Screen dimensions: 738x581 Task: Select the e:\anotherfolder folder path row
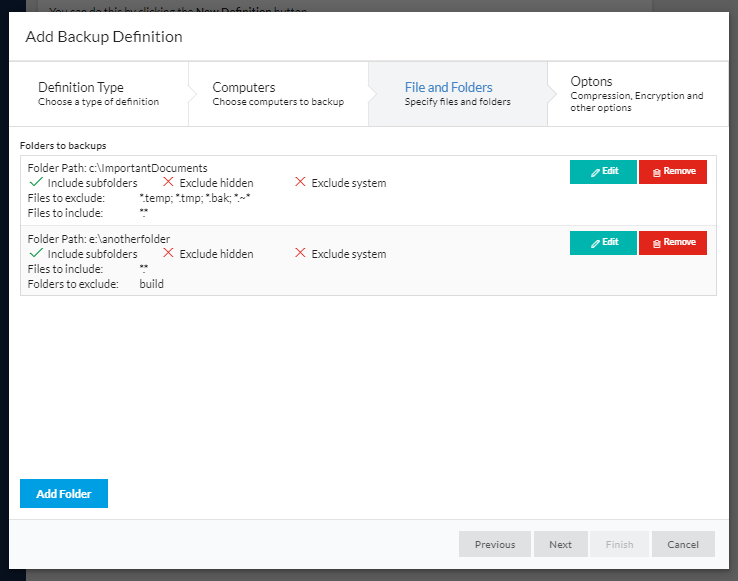[99, 239]
